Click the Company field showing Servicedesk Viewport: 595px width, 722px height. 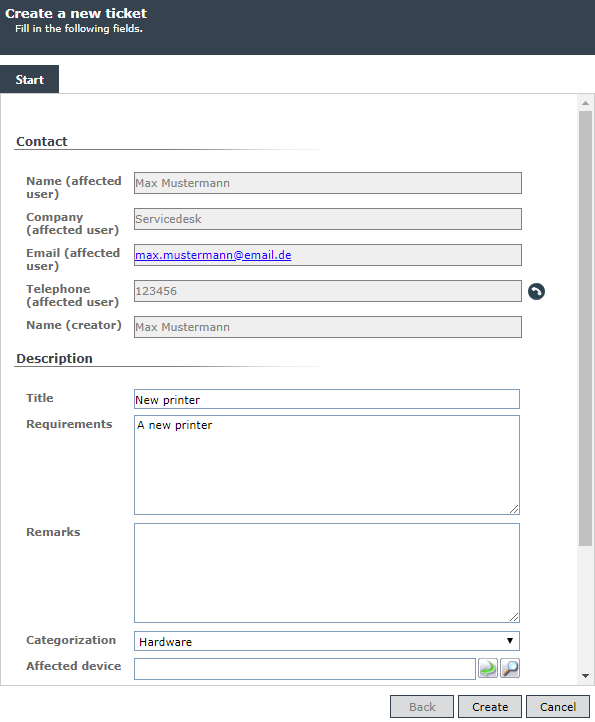coord(328,219)
